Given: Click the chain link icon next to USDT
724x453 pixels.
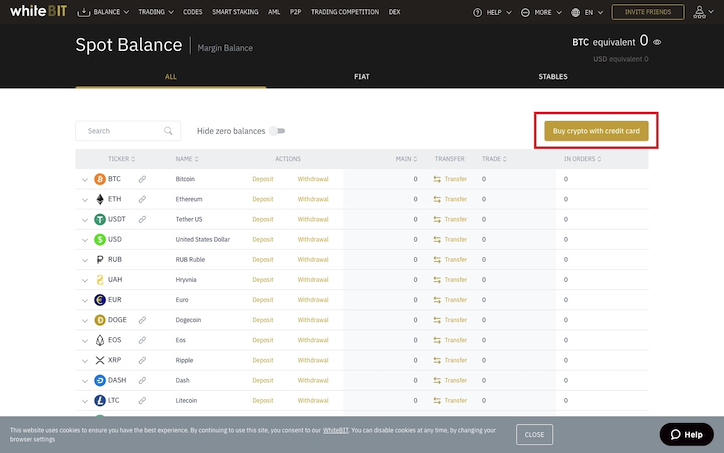Looking at the screenshot, I should coord(142,219).
